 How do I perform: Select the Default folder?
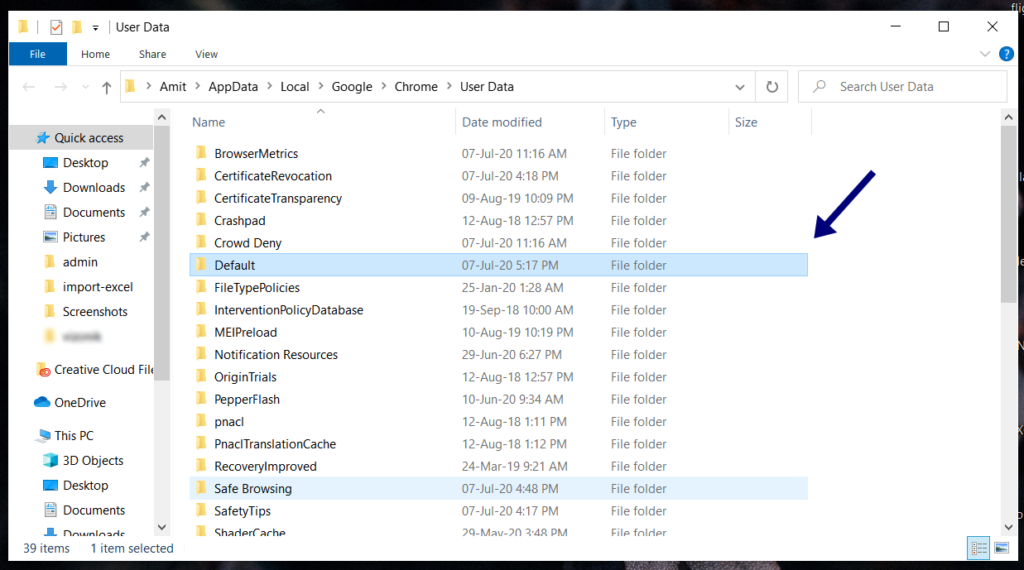[x=498, y=265]
